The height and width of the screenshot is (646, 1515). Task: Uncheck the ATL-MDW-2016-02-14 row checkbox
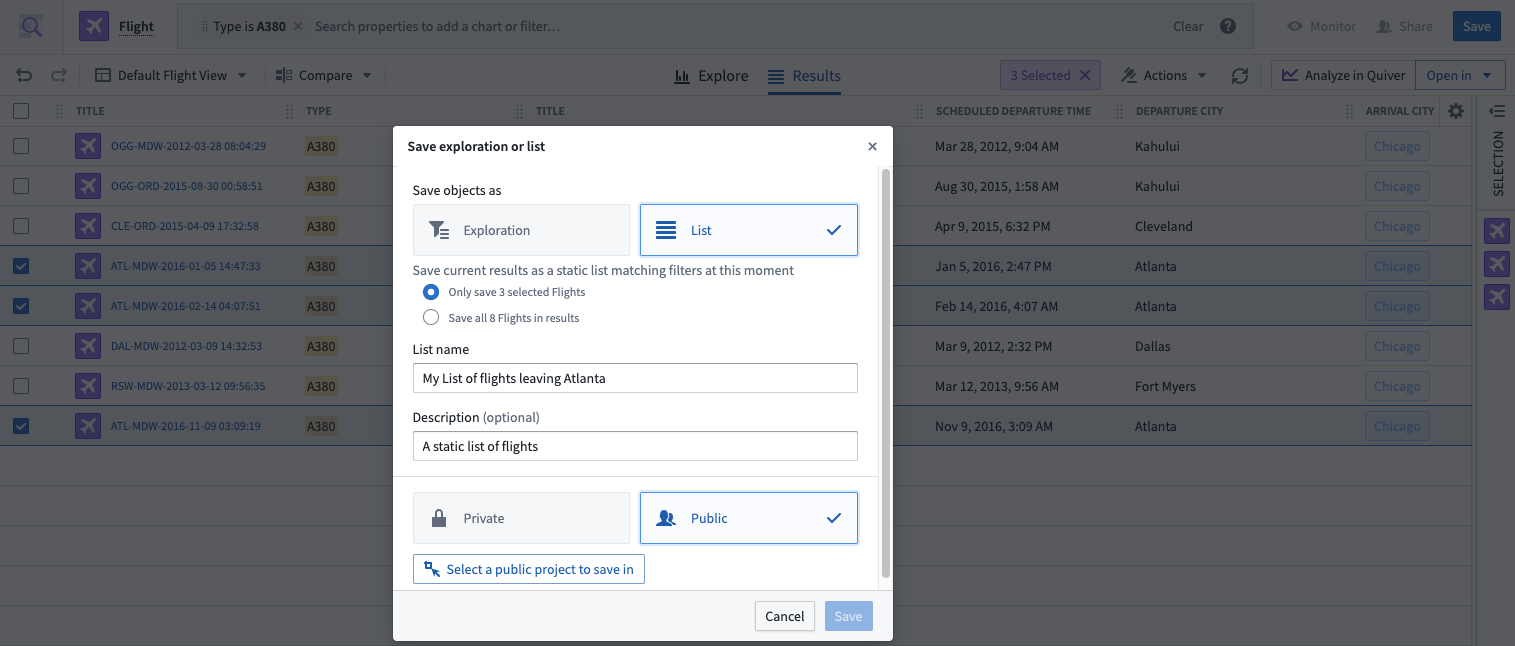pos(21,306)
